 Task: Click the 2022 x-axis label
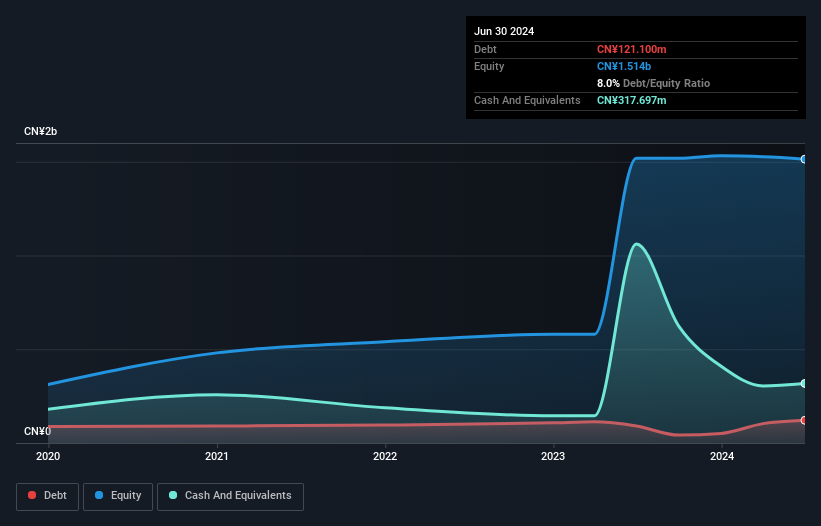(x=385, y=456)
